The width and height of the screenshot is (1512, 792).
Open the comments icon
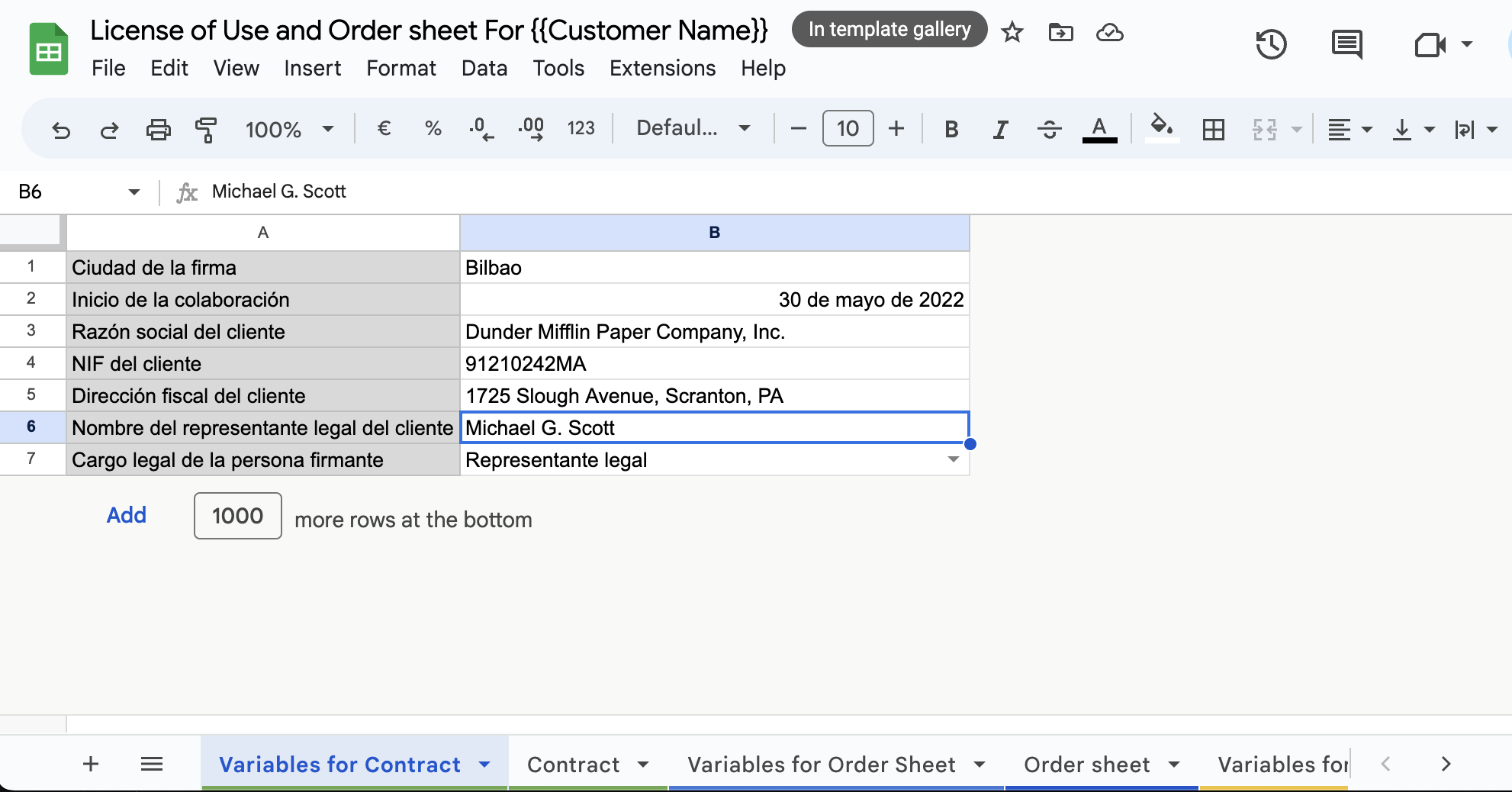click(x=1346, y=45)
